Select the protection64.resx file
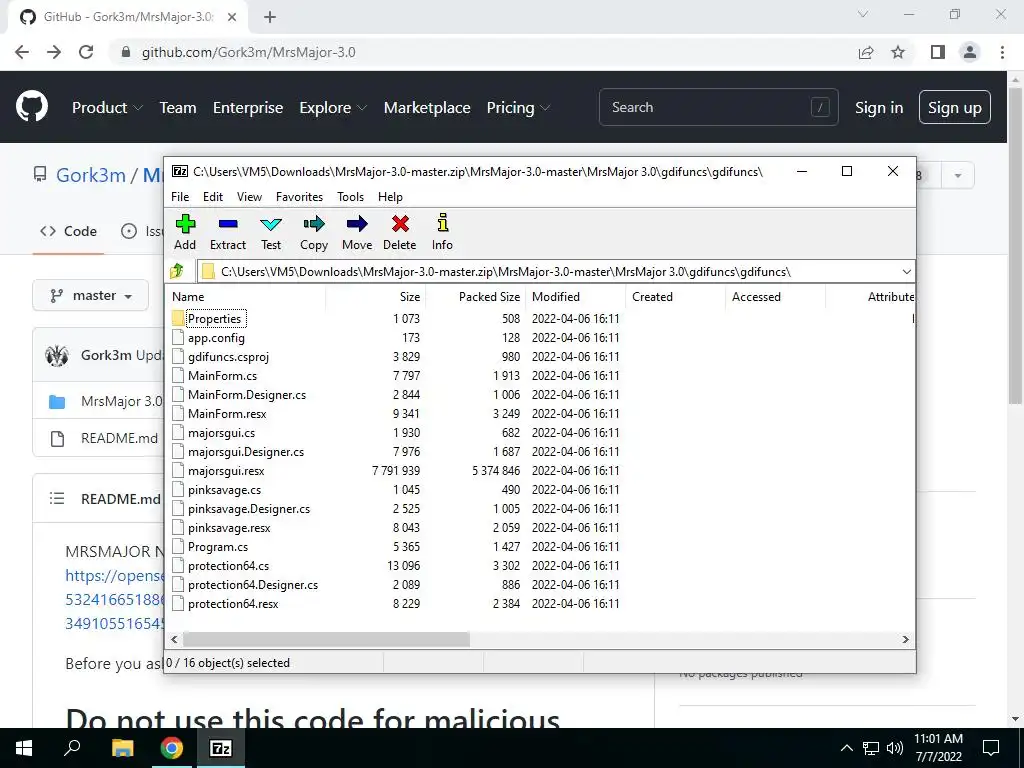The width and height of the screenshot is (1024, 768). tap(233, 603)
